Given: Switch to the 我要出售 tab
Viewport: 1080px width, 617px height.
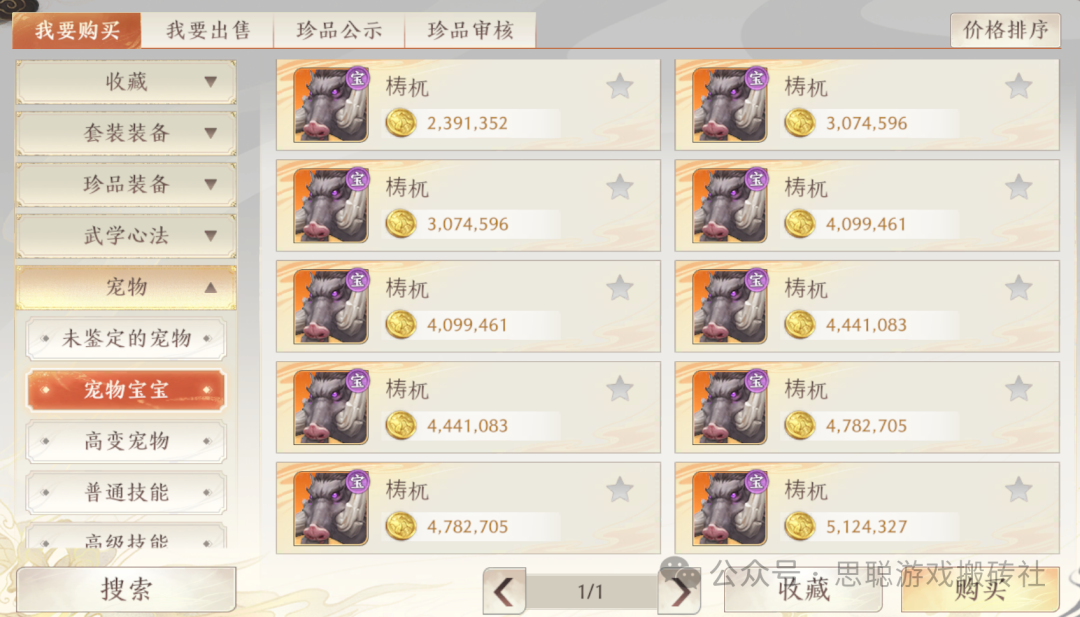Looking at the screenshot, I should tap(208, 30).
